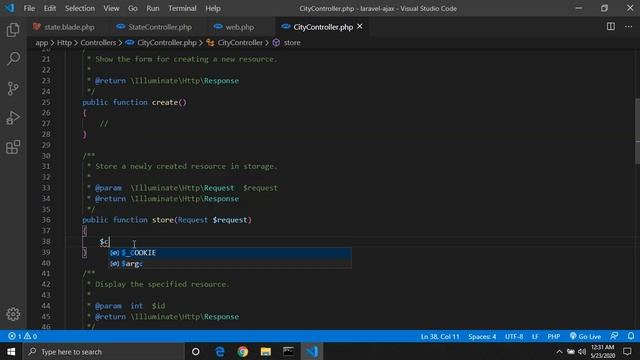Switch to the web.php tab

(x=234, y=27)
